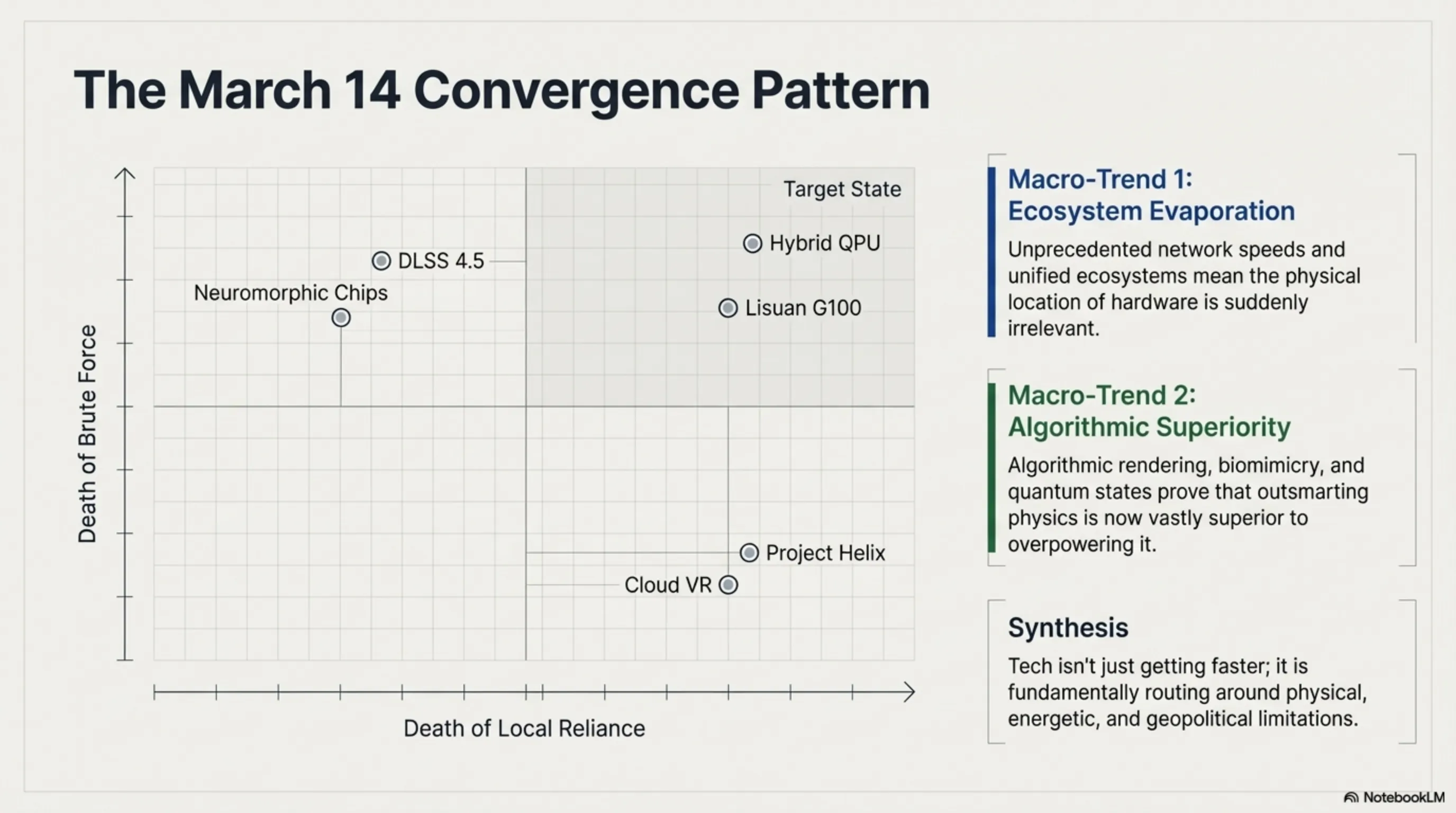1456x813 pixels.
Task: Click the DLSS 4.5 data point marker
Action: point(381,261)
